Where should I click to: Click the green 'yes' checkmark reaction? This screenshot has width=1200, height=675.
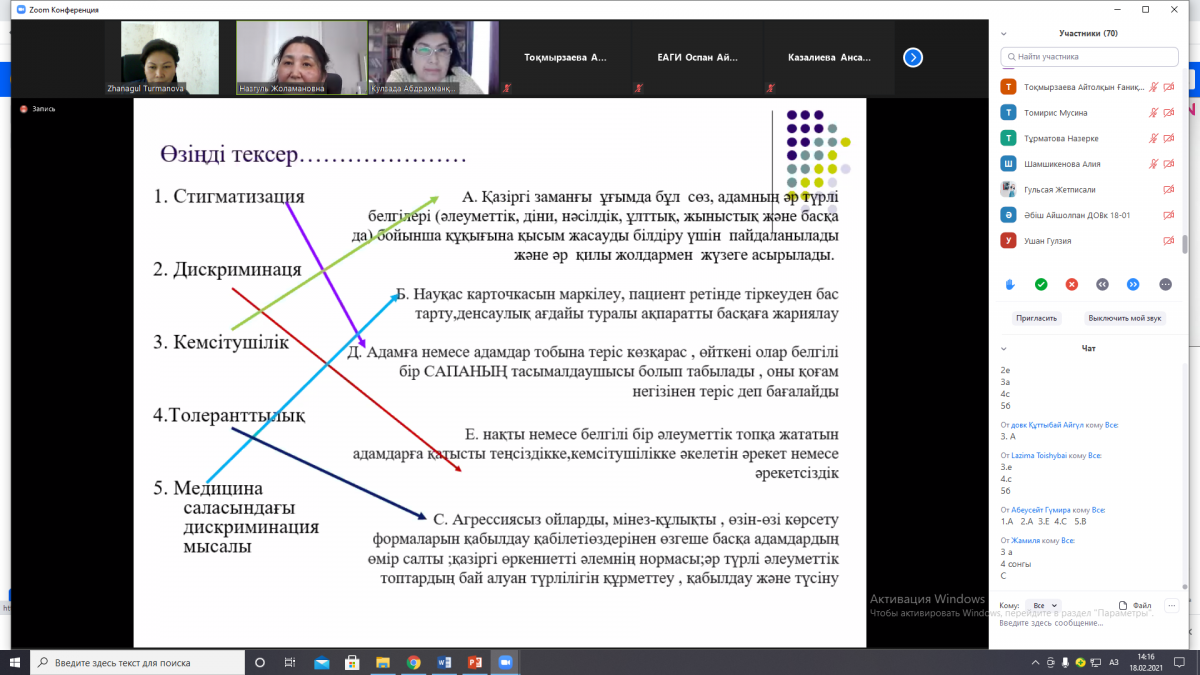click(x=1041, y=285)
